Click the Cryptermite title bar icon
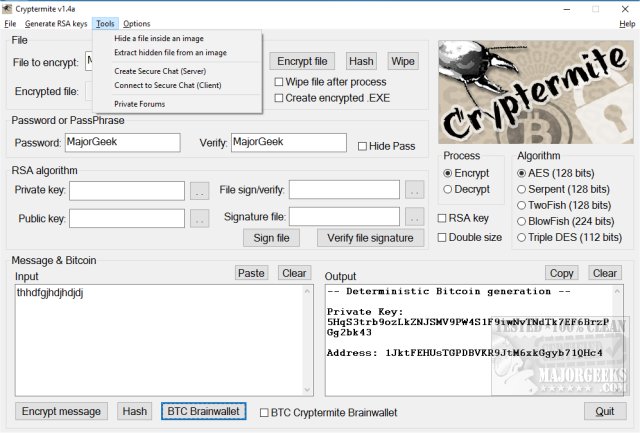This screenshot has height=433, width=640. pos(7,9)
